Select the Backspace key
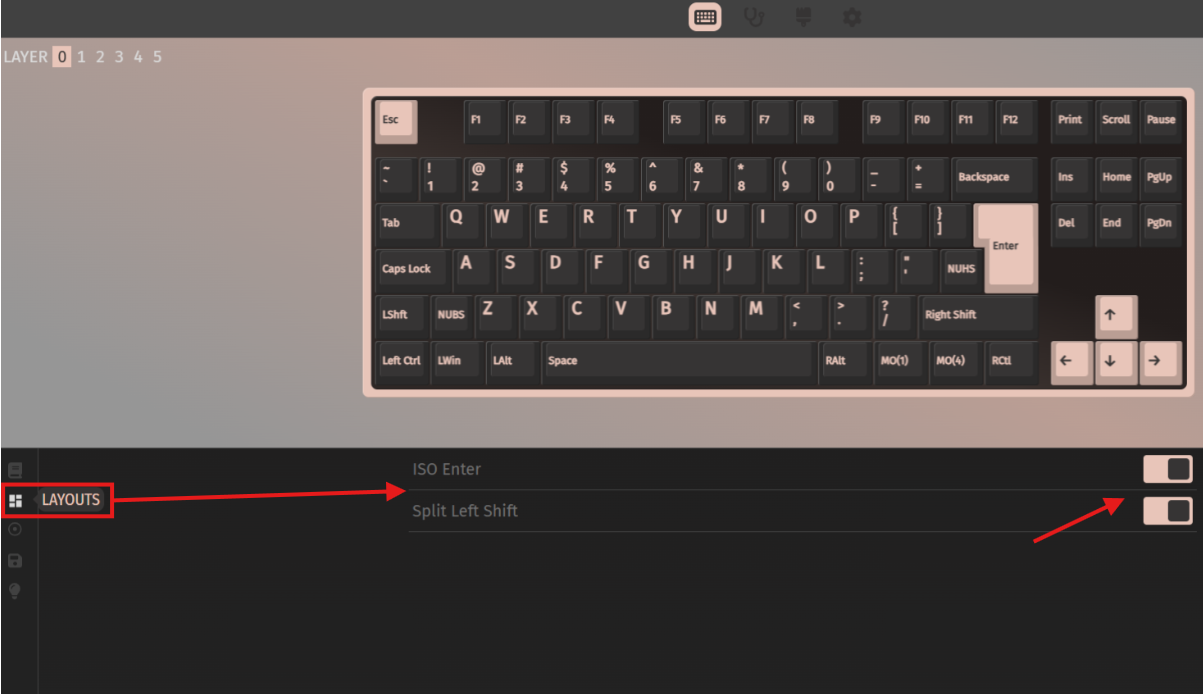 click(x=994, y=178)
